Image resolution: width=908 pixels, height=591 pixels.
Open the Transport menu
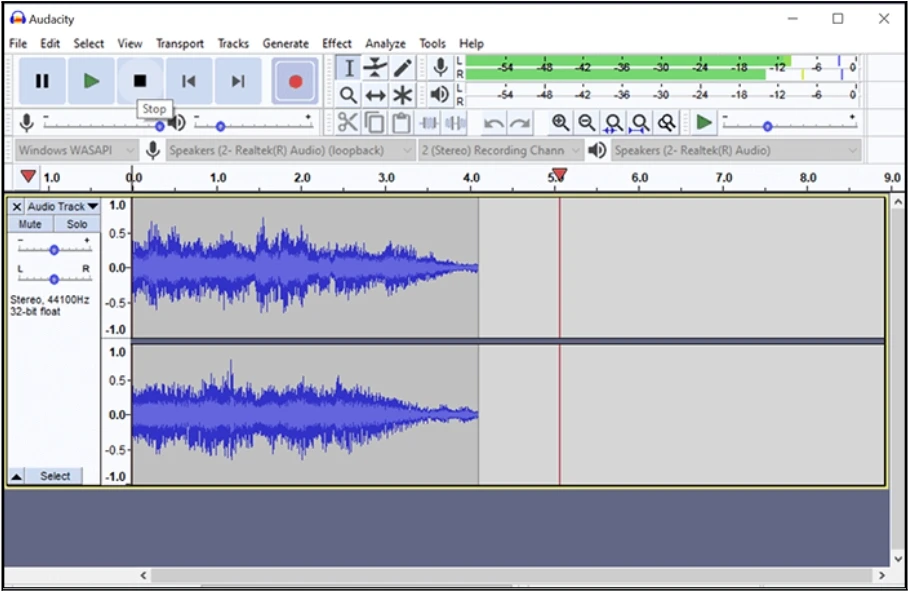(x=180, y=43)
